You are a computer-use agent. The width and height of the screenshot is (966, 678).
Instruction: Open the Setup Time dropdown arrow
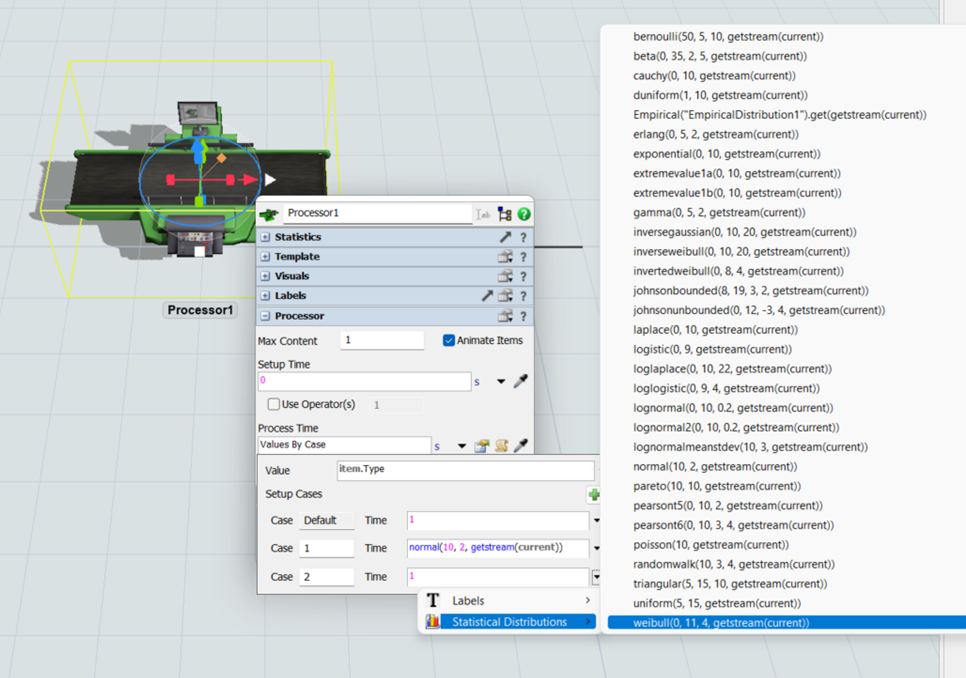click(x=501, y=381)
